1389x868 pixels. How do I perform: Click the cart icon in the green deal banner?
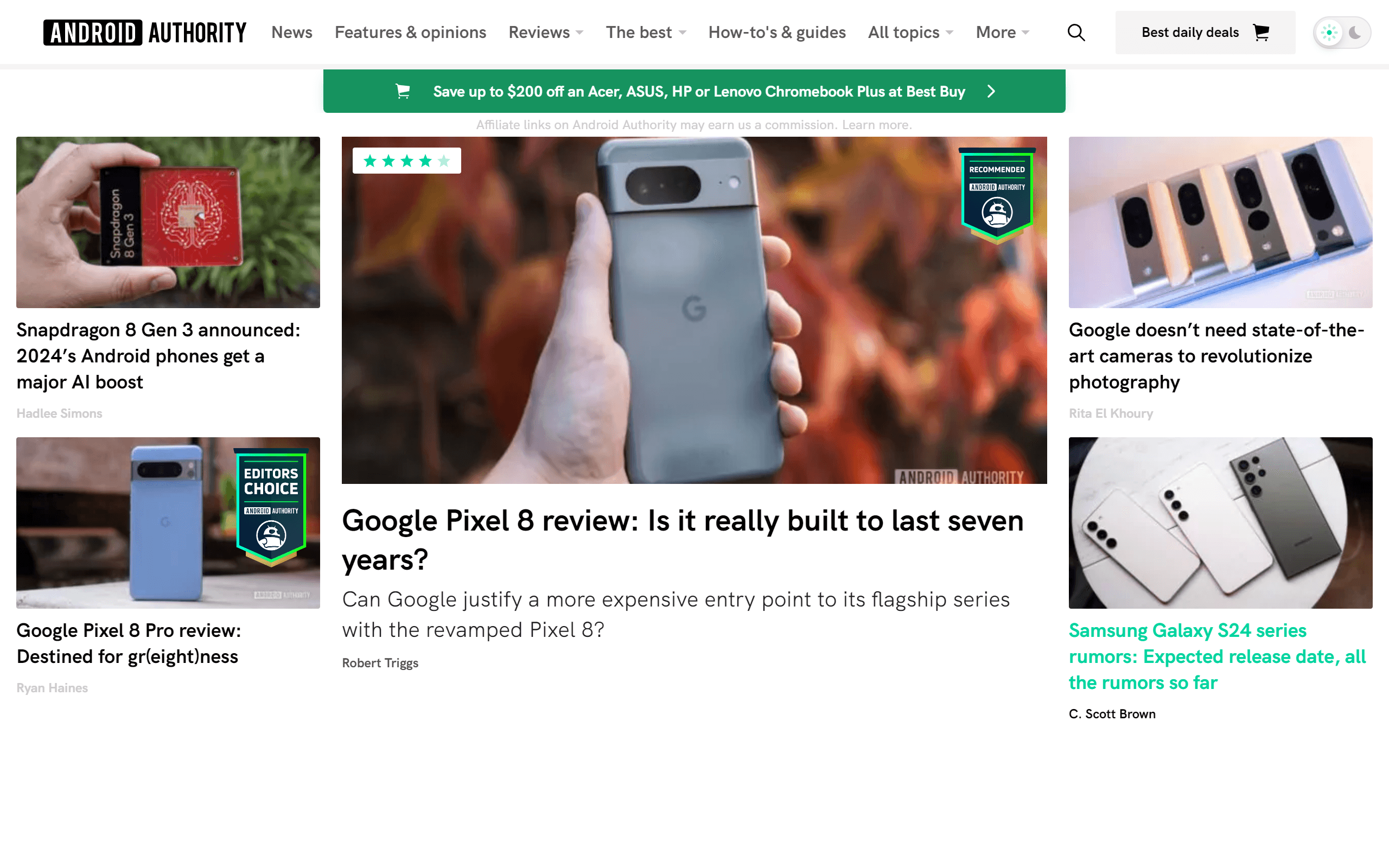[403, 91]
